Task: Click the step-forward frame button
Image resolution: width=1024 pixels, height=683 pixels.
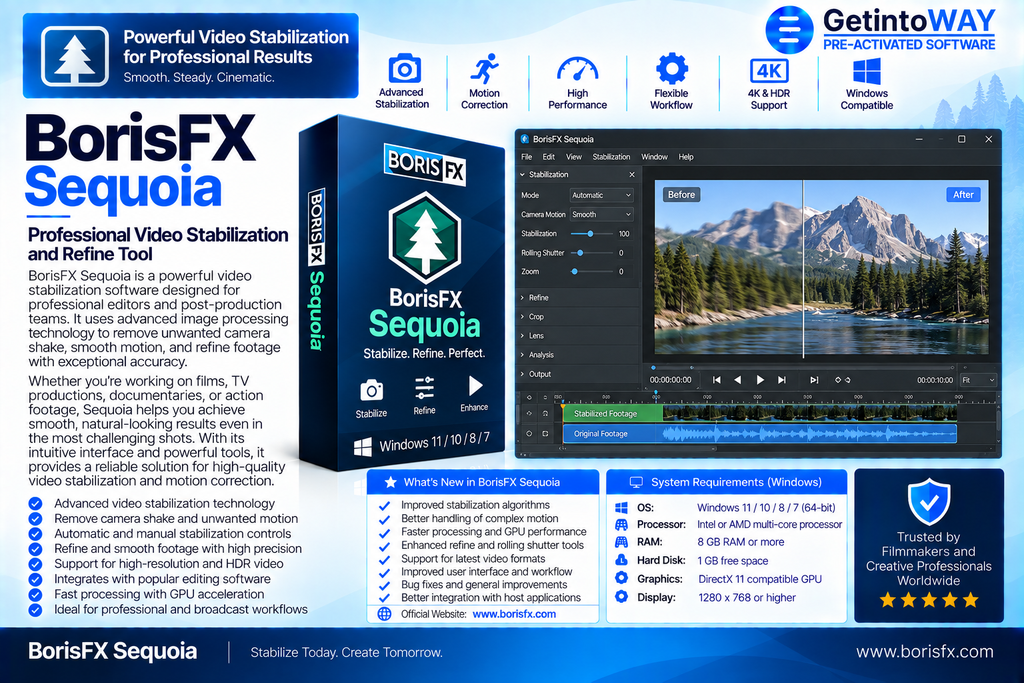Action: click(x=814, y=380)
